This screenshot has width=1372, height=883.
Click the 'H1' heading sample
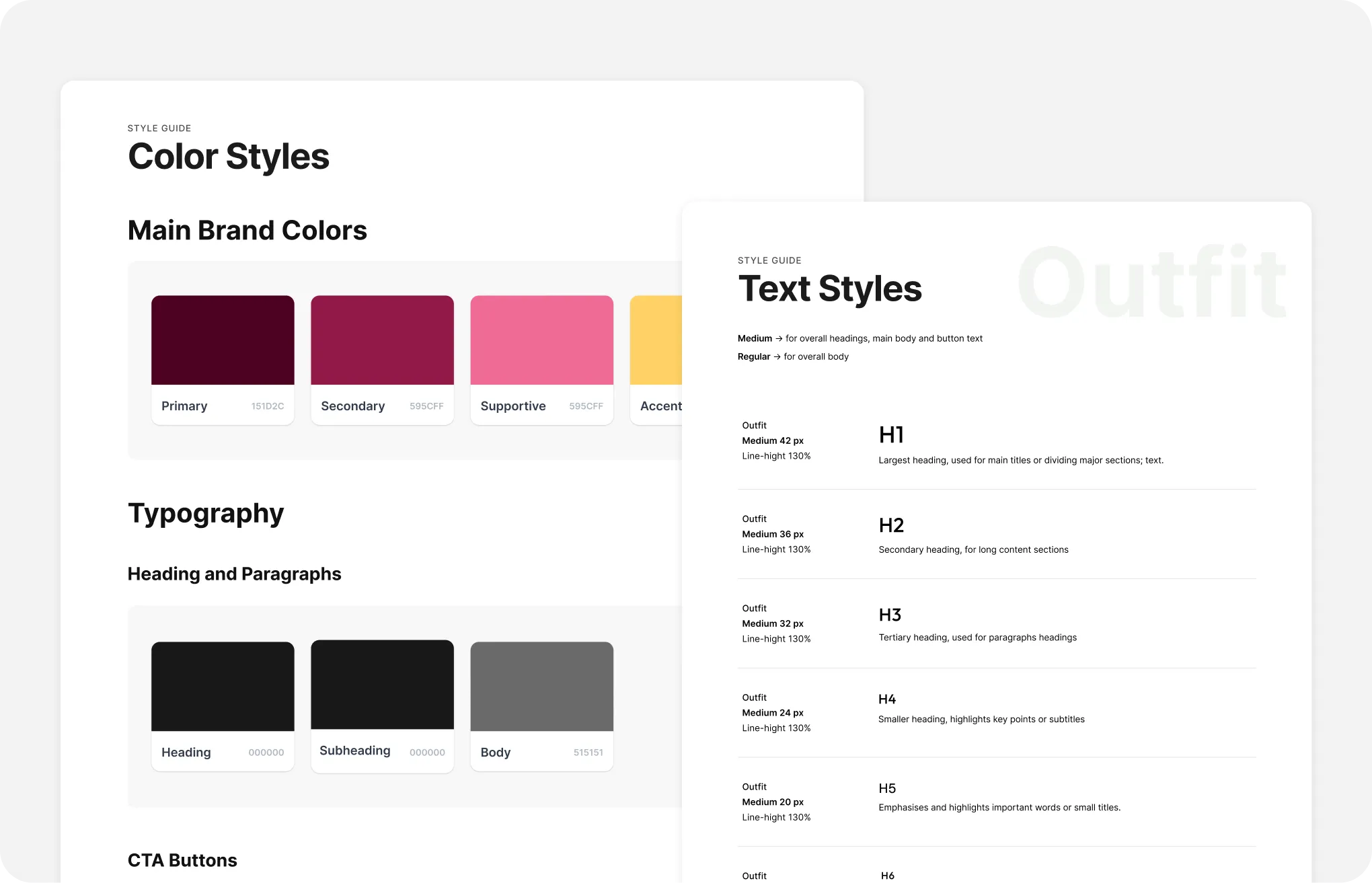pos(891,435)
